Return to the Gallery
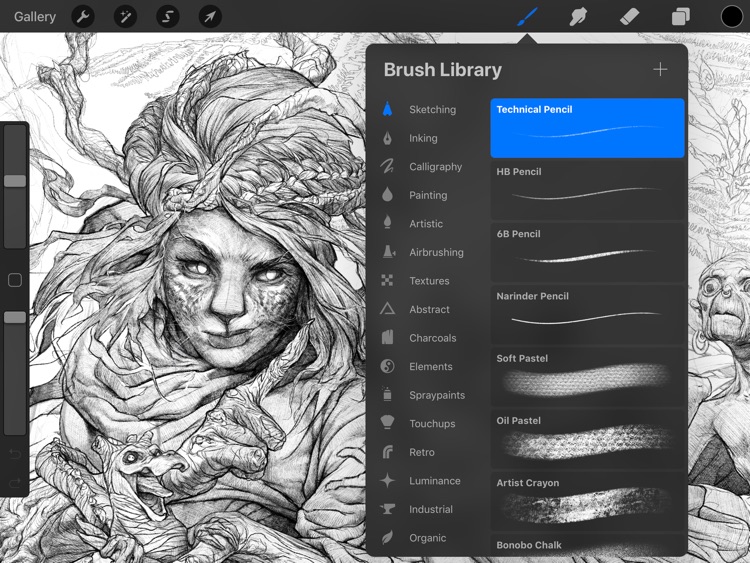Image resolution: width=750 pixels, height=563 pixels. point(35,17)
